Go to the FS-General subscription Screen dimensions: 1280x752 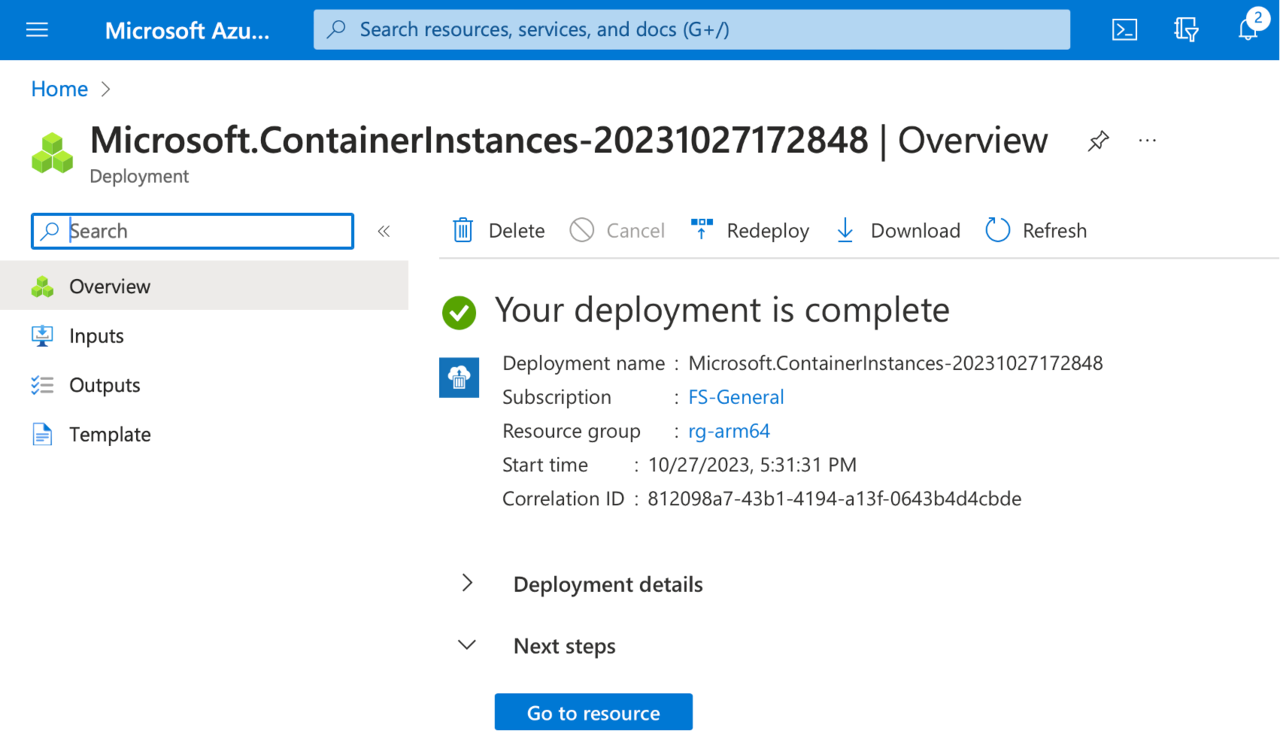coord(735,397)
